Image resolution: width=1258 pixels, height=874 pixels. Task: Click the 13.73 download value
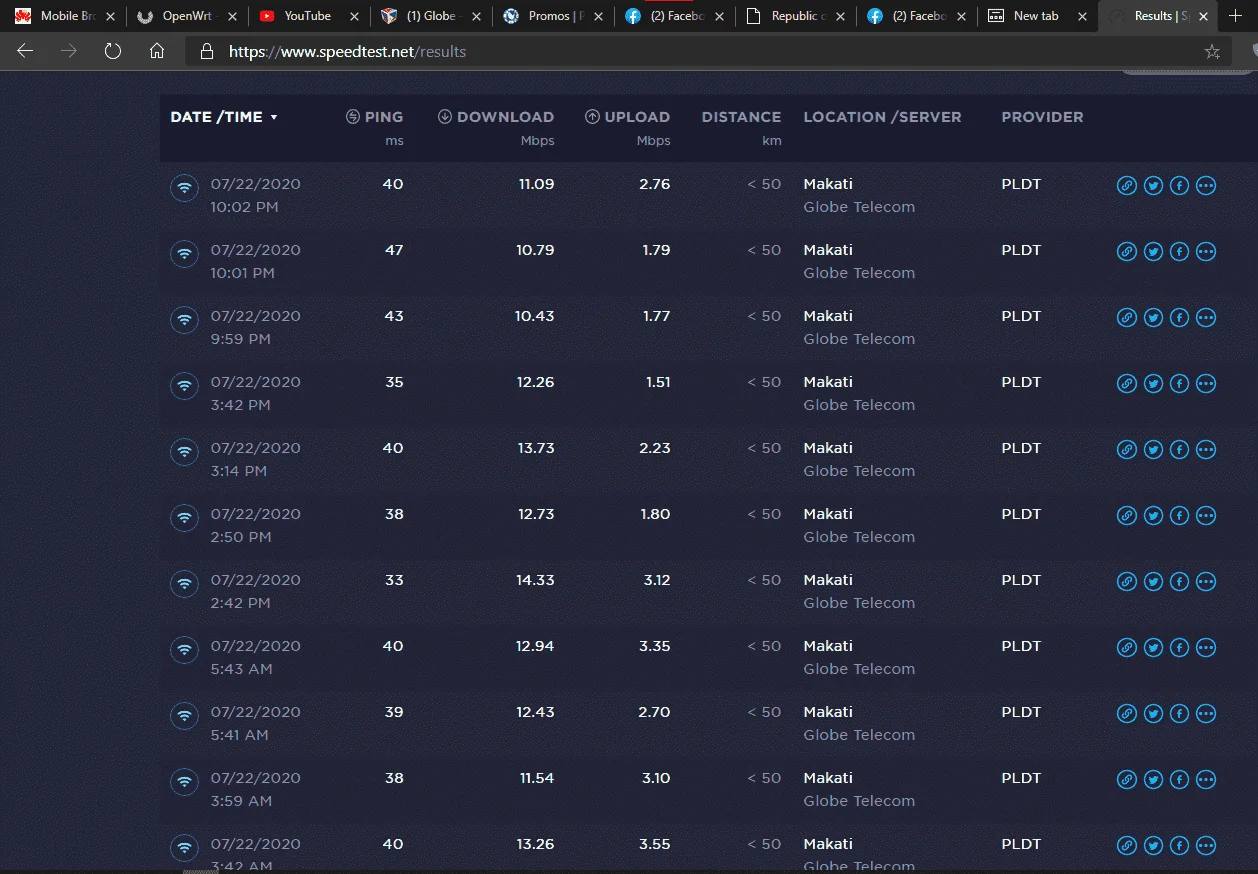(x=536, y=448)
